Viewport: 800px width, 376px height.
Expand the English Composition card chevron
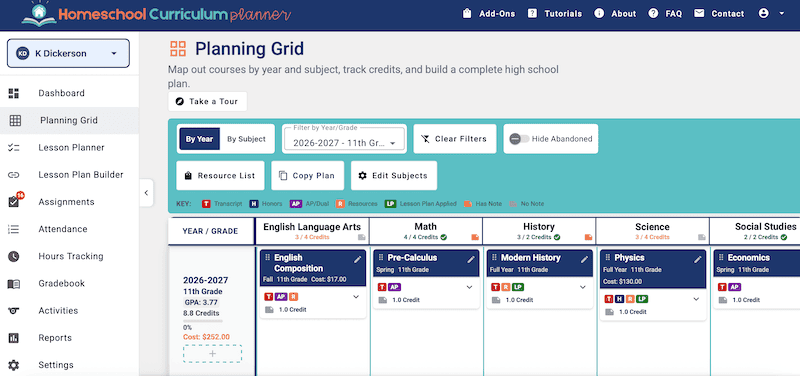356,297
